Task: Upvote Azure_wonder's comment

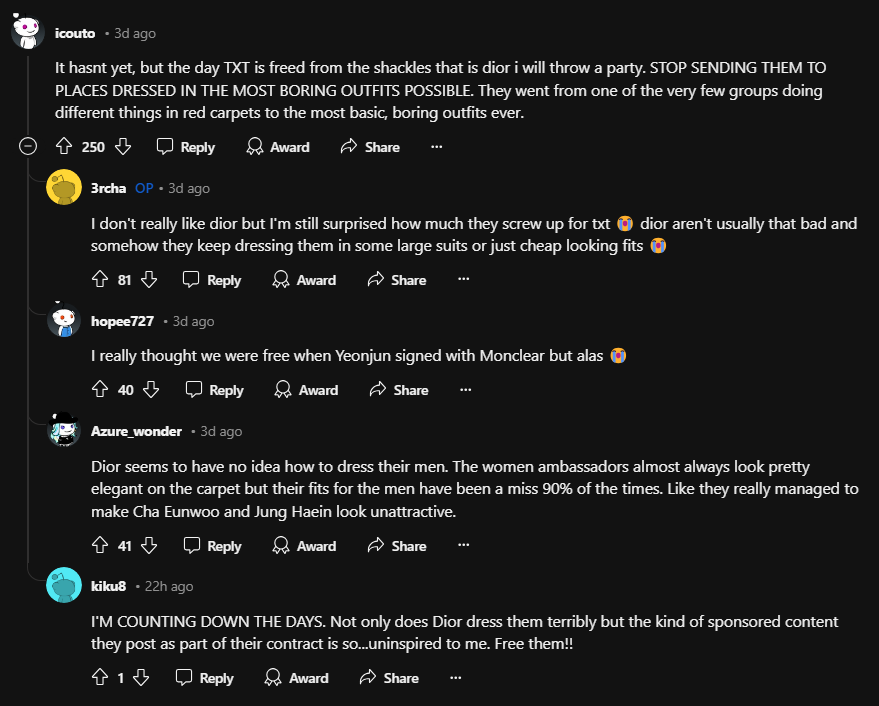Action: [x=100, y=546]
